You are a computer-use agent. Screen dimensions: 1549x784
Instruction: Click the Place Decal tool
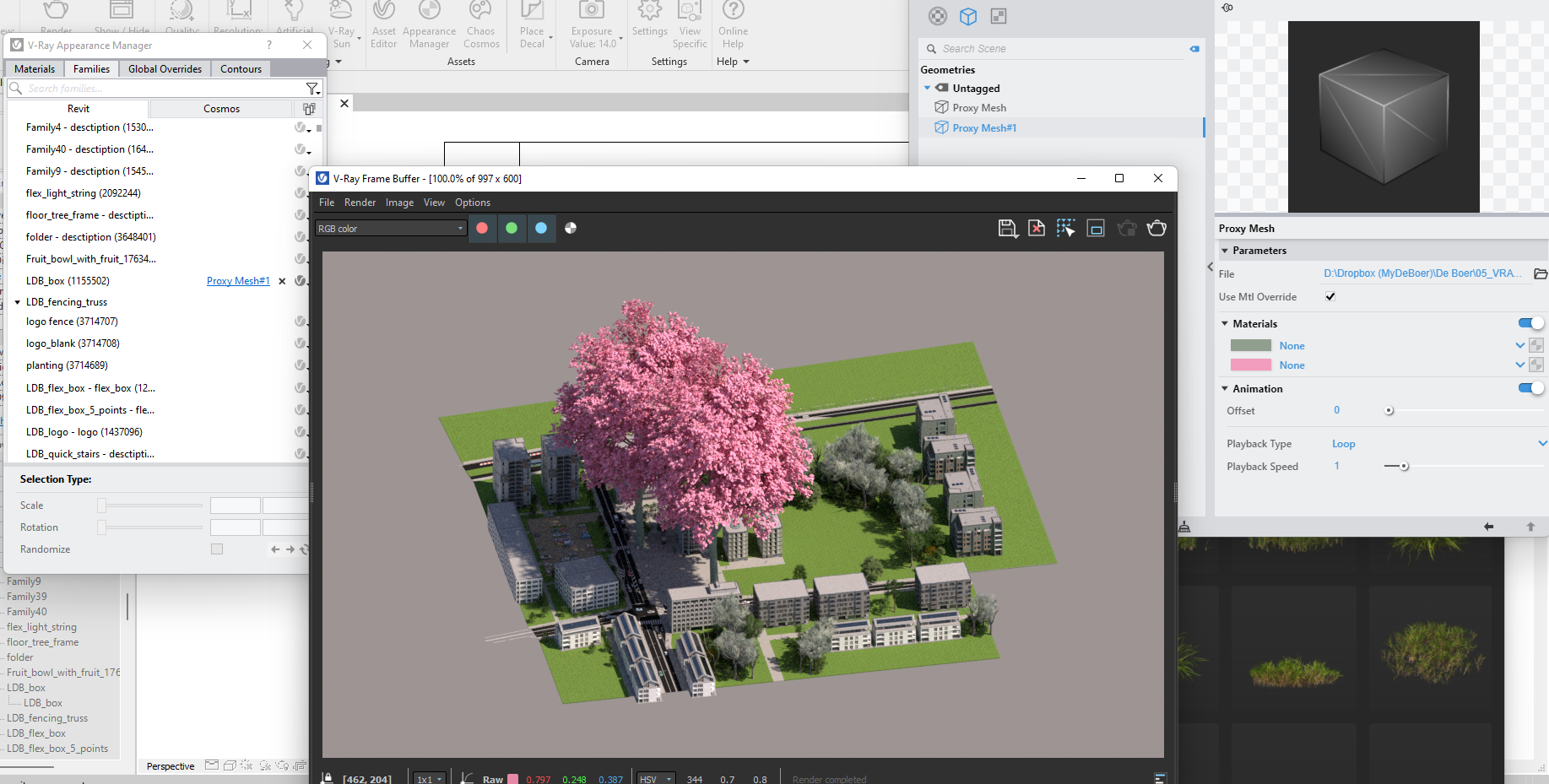532,25
